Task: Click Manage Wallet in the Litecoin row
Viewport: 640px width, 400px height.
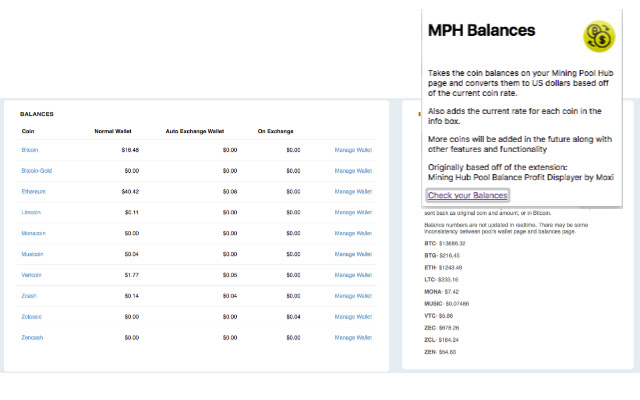Action: pyautogui.click(x=353, y=213)
